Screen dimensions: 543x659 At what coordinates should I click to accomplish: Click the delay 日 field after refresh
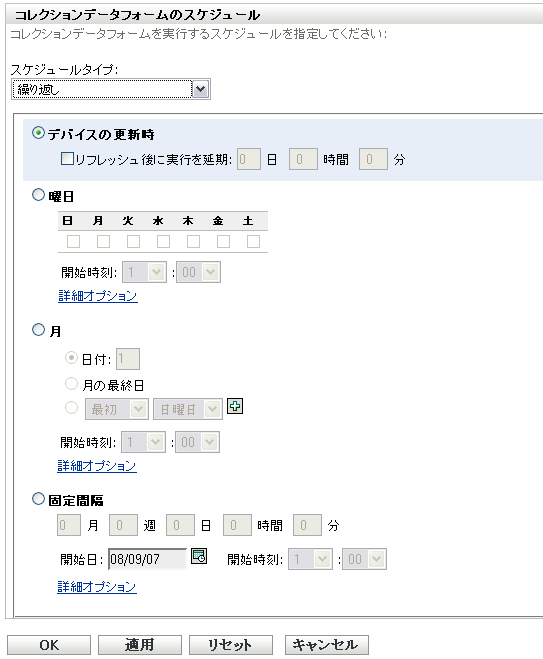point(249,159)
